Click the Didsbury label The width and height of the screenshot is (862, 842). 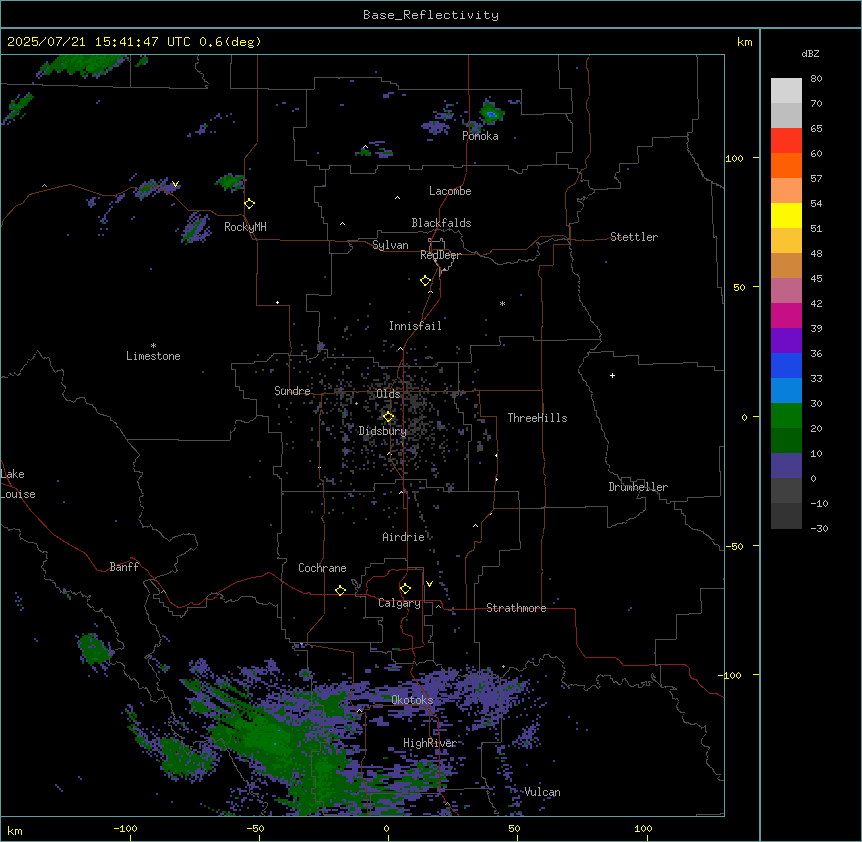pos(383,431)
